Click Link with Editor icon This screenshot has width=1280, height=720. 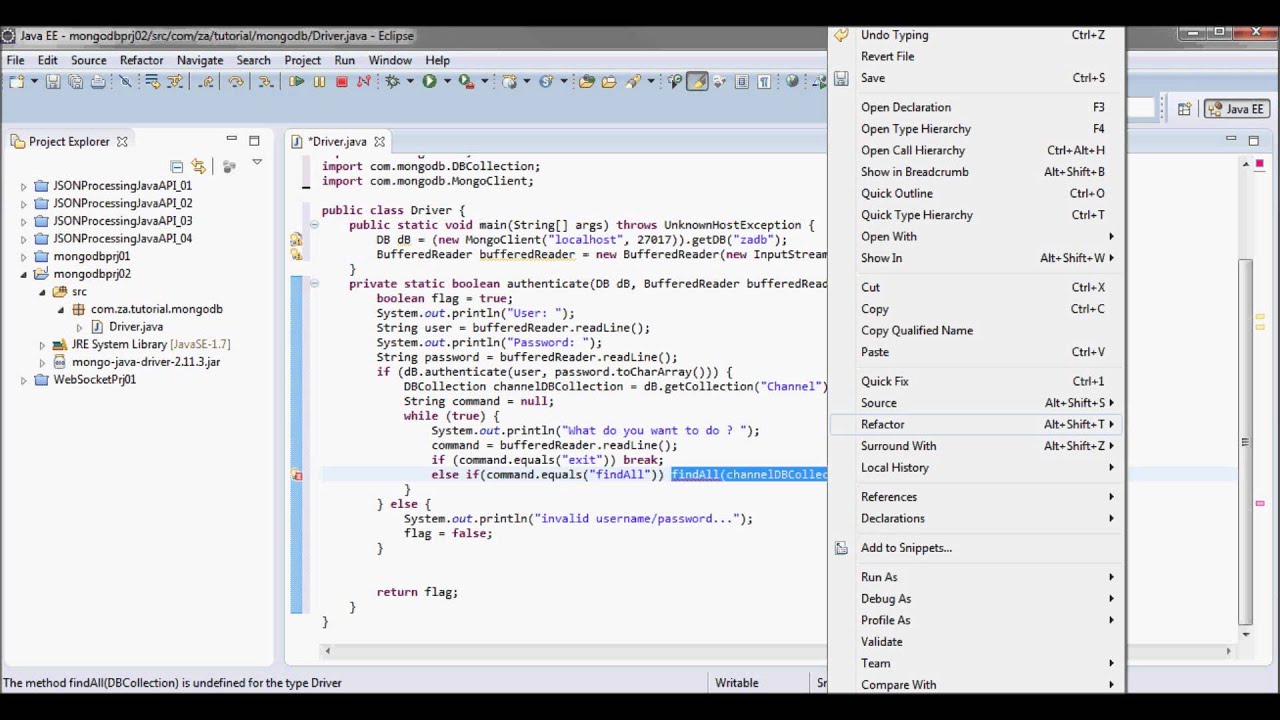coord(198,166)
